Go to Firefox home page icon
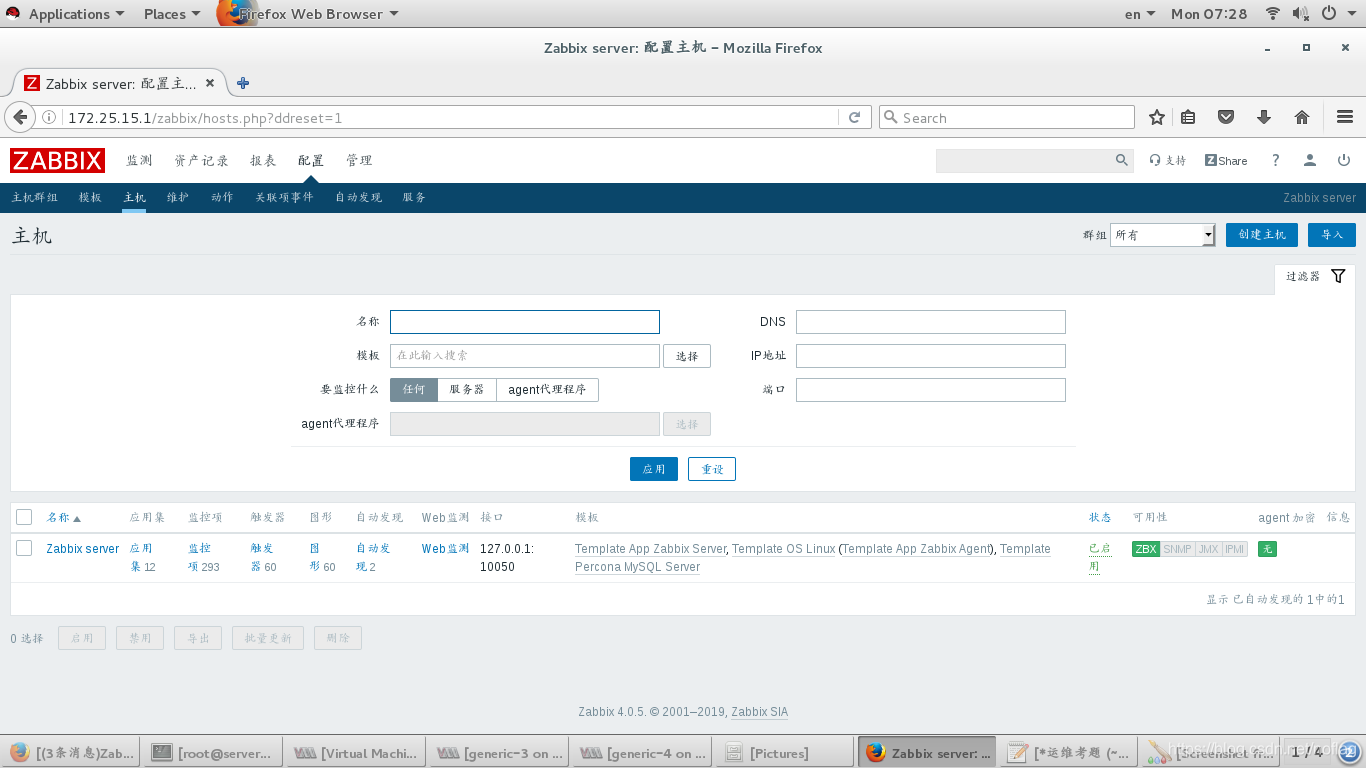Screen dimensions: 1366x768 click(x=1302, y=117)
